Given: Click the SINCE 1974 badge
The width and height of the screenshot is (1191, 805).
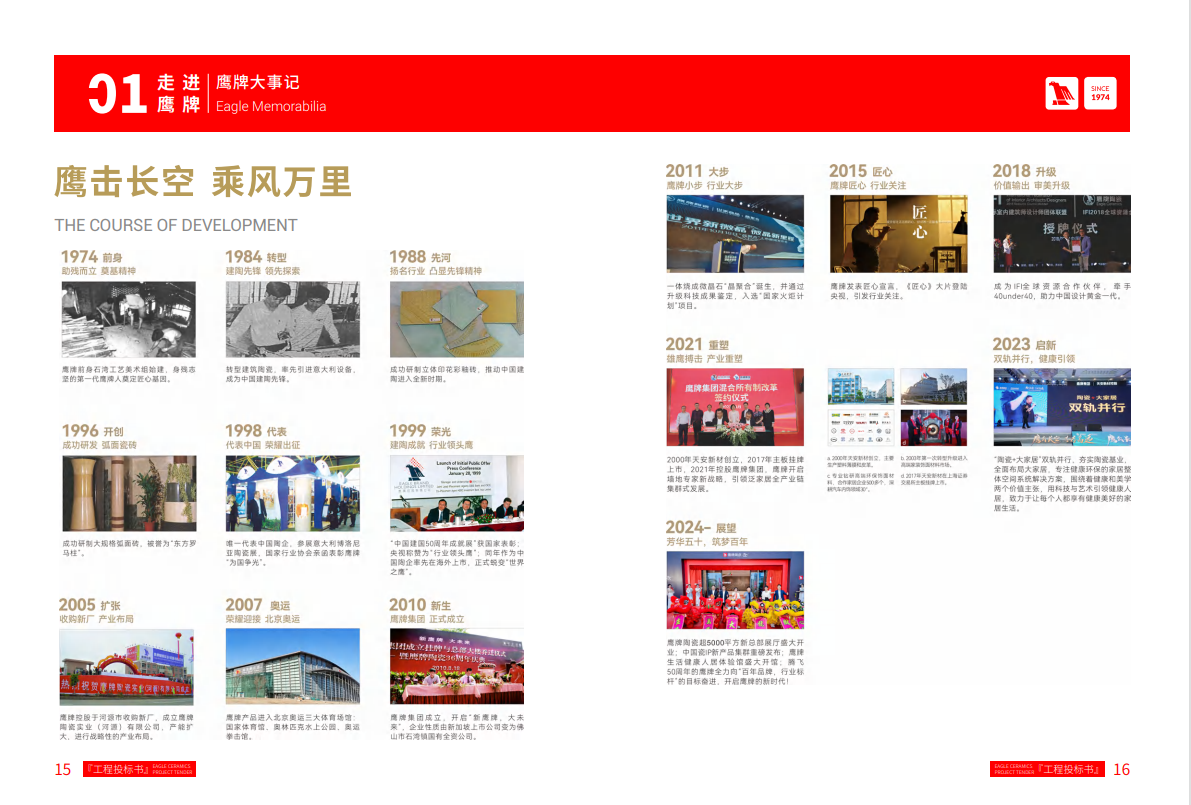Looking at the screenshot, I should pos(1100,93).
